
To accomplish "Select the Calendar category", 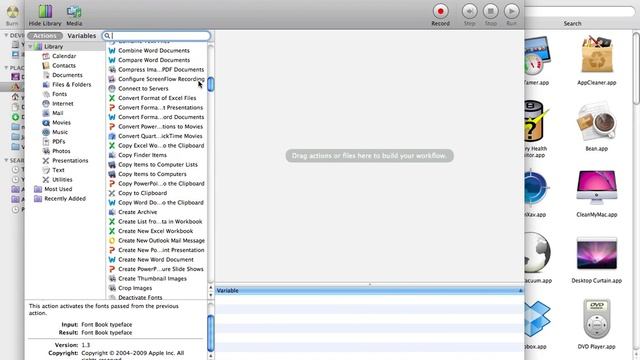I will coord(64,56).
